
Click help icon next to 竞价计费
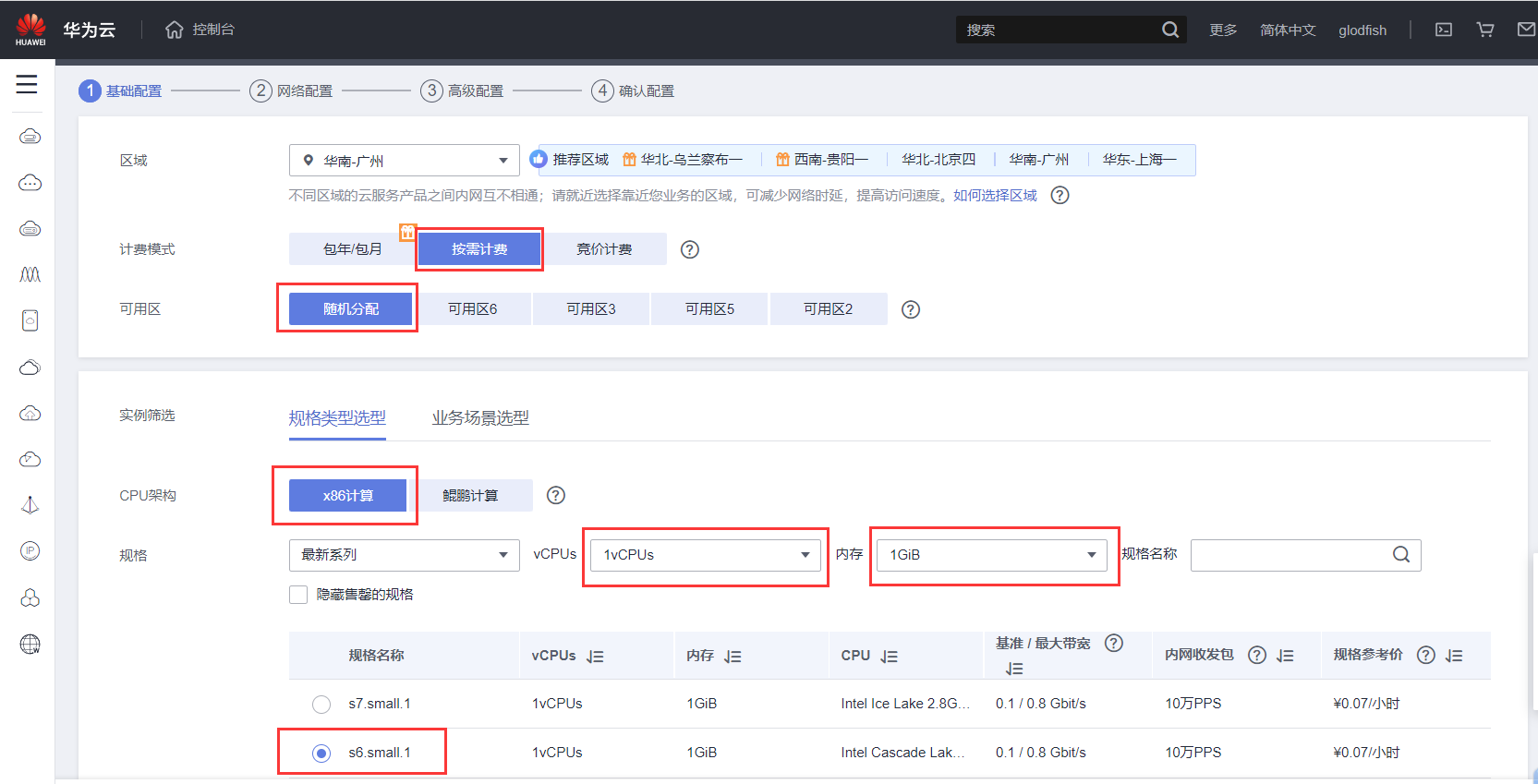tap(690, 249)
